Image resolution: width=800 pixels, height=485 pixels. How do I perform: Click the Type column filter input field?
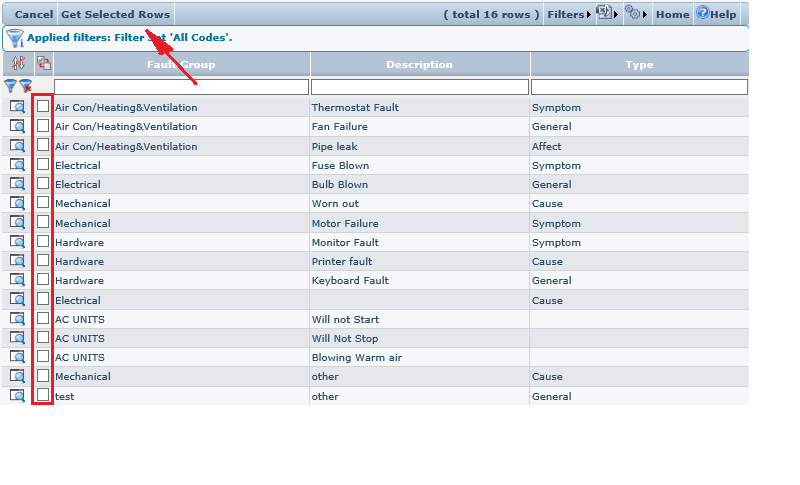click(x=639, y=87)
